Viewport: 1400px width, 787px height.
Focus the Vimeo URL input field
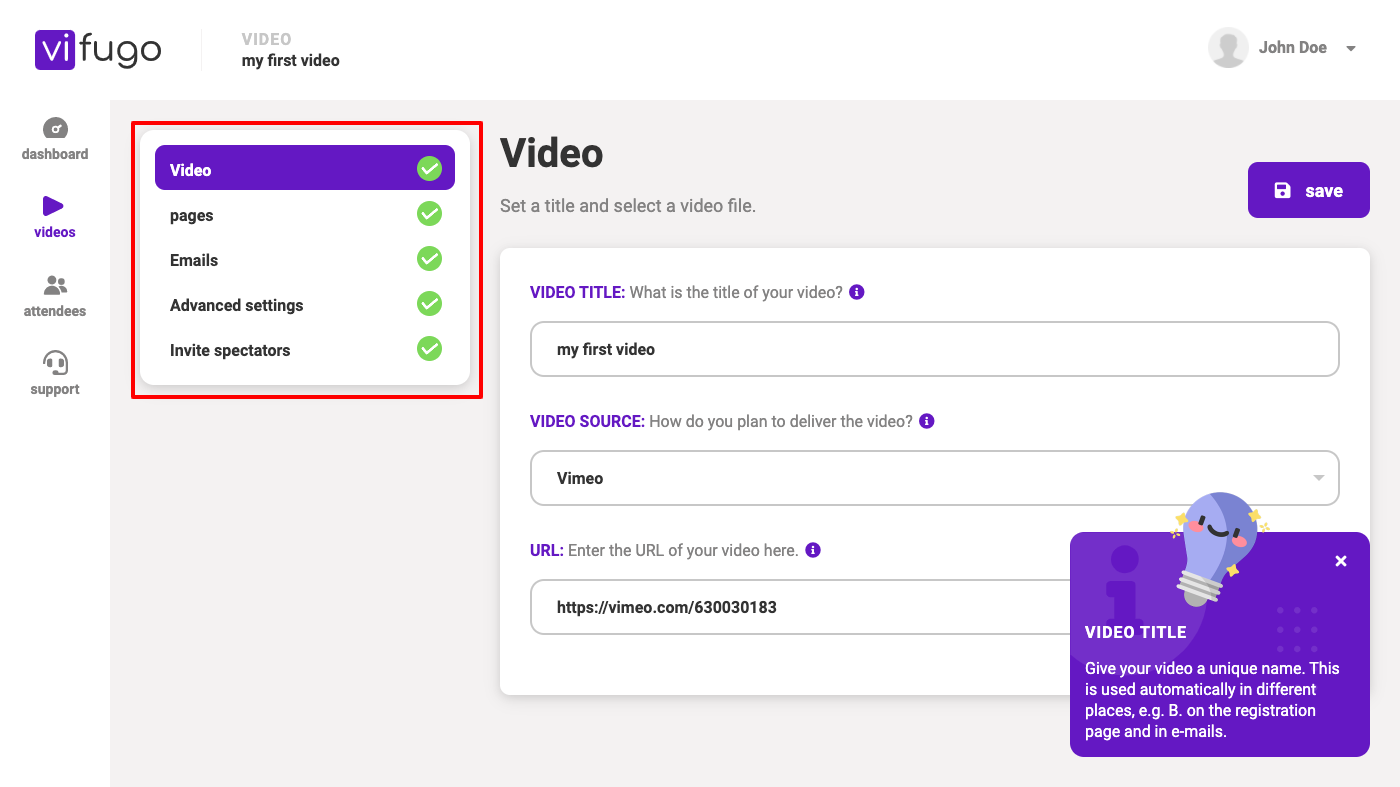click(x=800, y=607)
